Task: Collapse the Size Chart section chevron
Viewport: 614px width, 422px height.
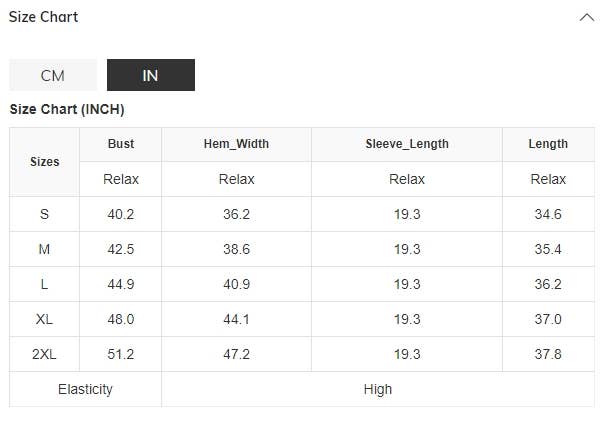Action: coord(586,17)
